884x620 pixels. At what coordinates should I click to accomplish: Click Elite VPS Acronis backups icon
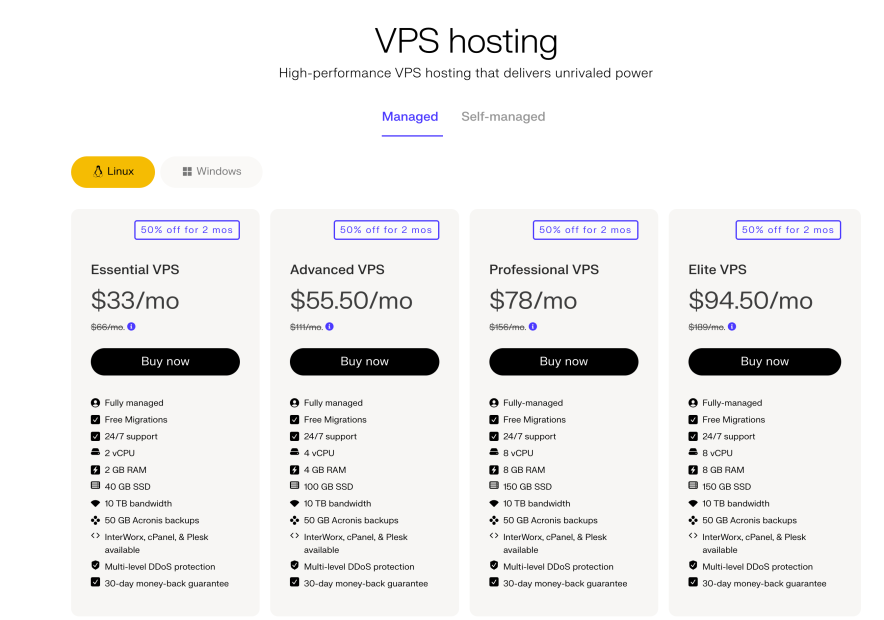[694, 520]
